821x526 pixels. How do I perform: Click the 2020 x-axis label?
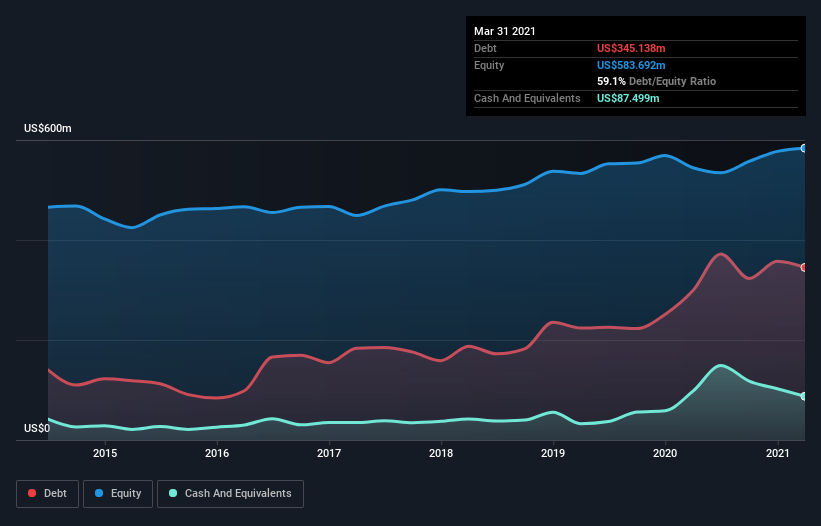(665, 453)
